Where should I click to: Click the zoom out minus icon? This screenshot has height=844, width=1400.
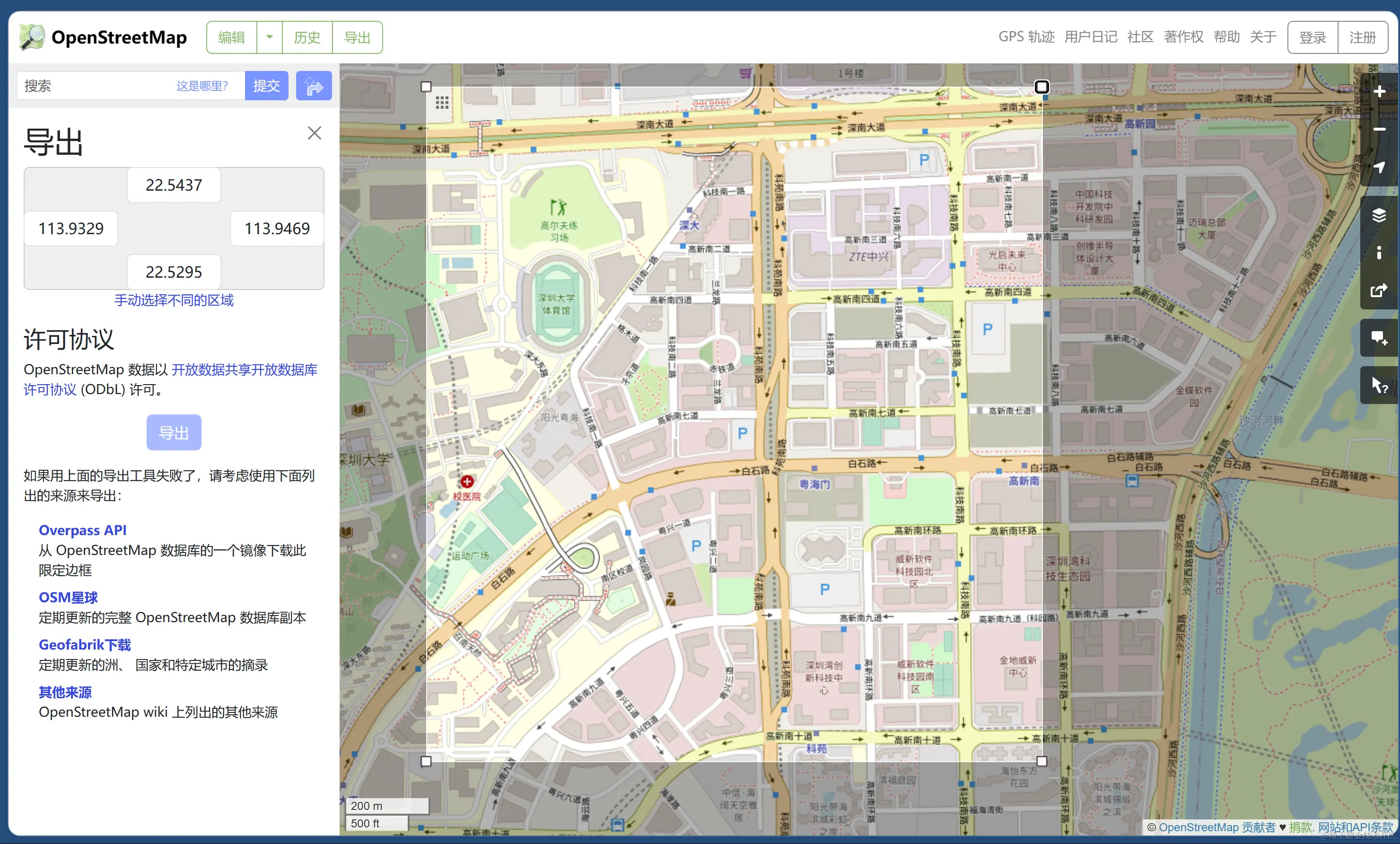(x=1378, y=130)
